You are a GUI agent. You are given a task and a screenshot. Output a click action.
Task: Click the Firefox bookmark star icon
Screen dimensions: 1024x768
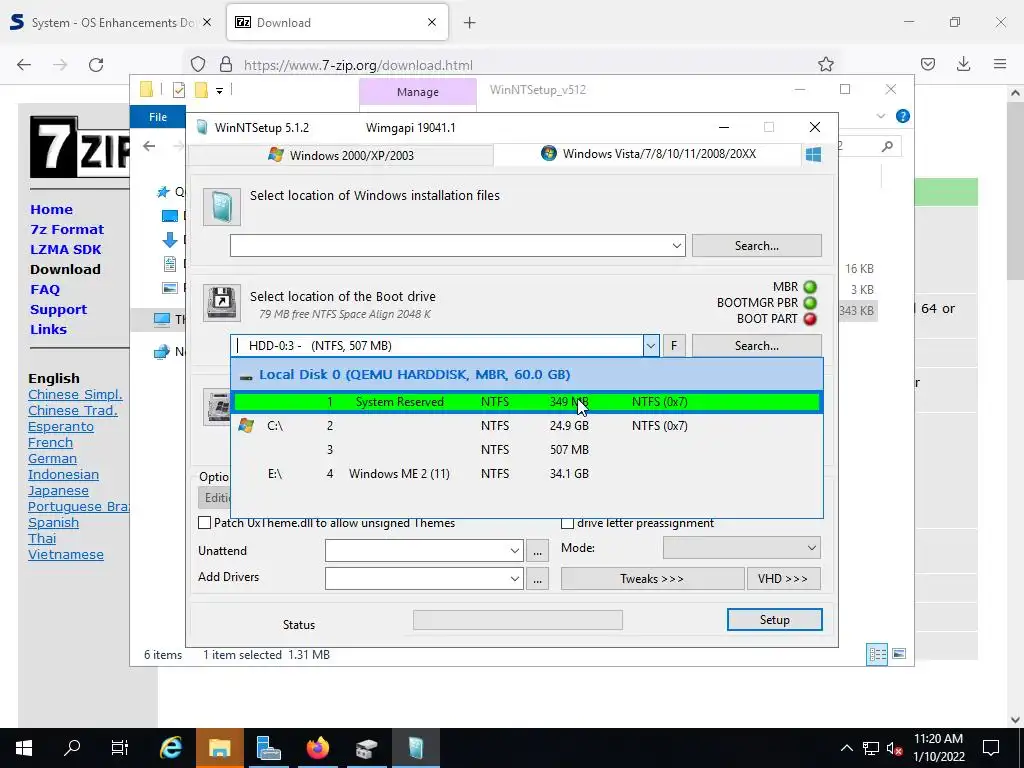click(x=825, y=64)
